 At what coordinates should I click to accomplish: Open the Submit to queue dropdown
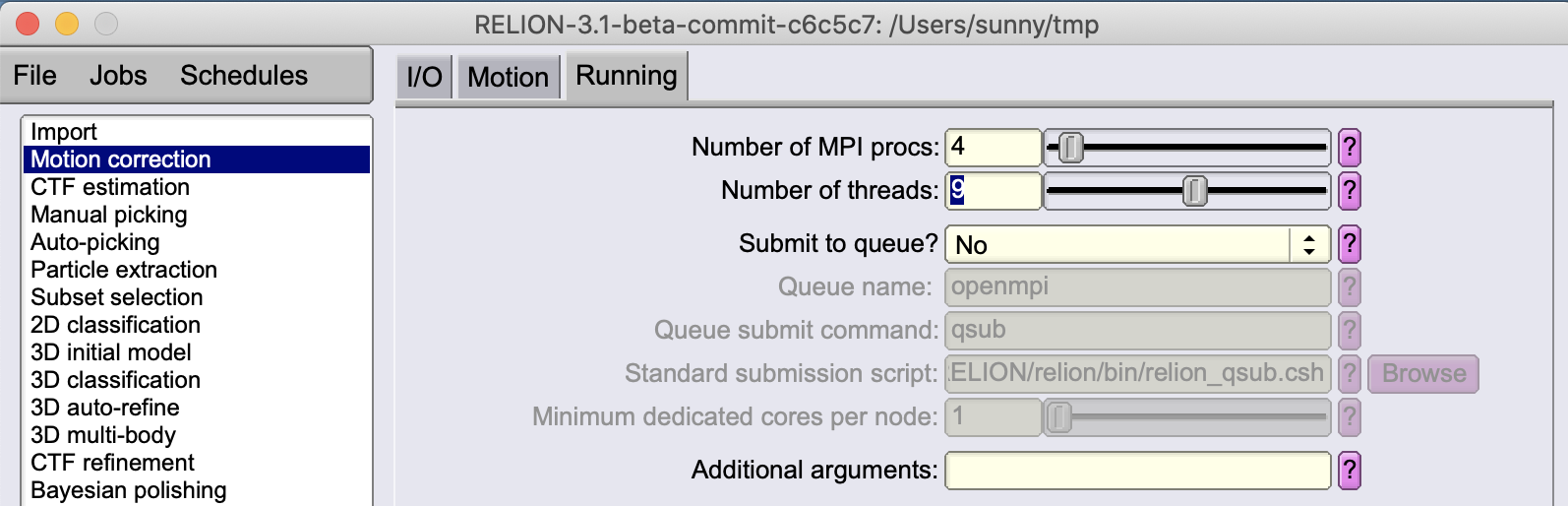[1137, 244]
